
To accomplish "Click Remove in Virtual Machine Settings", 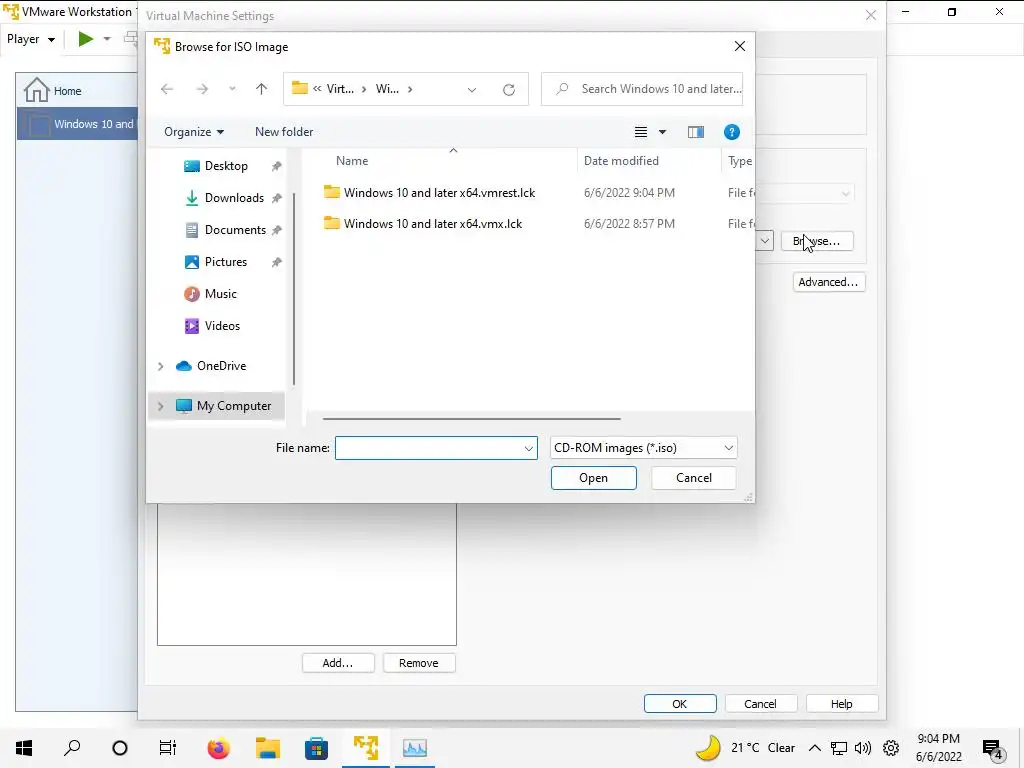I will pyautogui.click(x=419, y=663).
